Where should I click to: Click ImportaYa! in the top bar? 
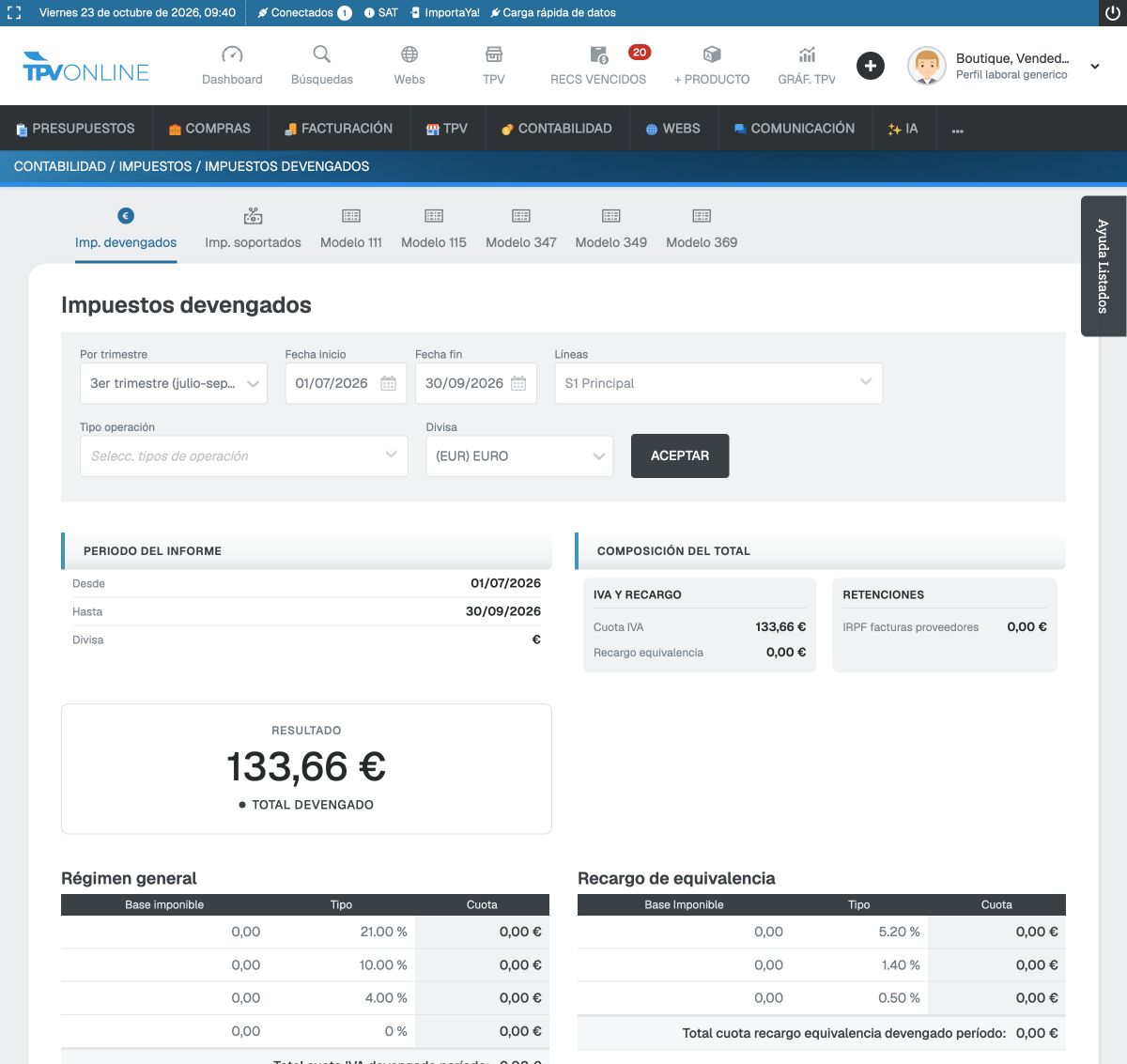(x=445, y=13)
